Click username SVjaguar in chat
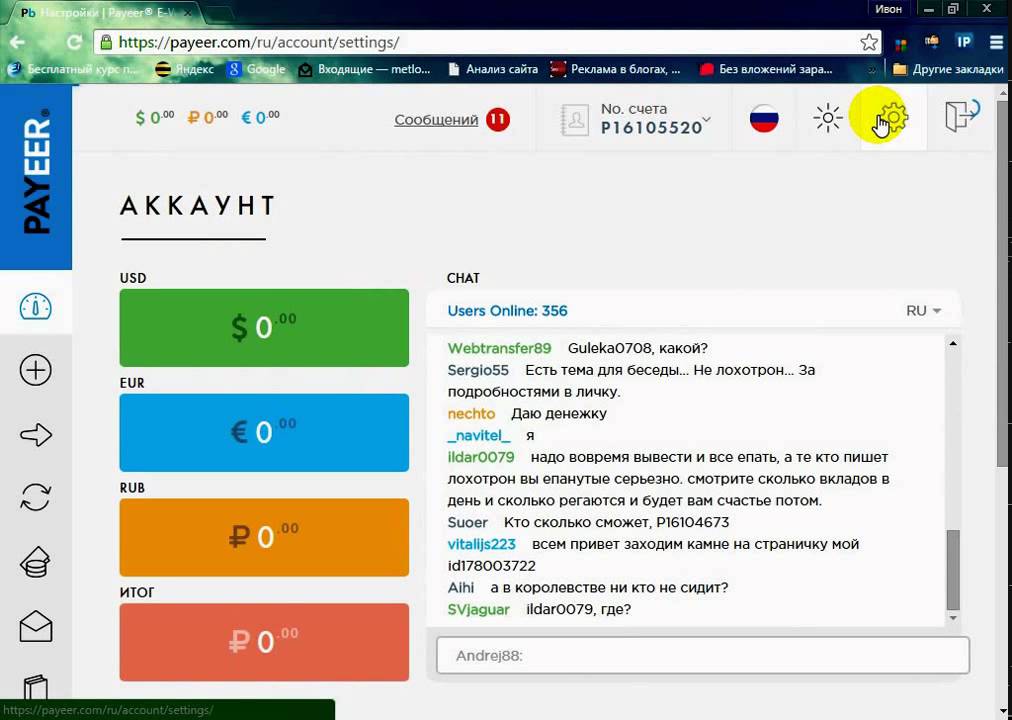Image resolution: width=1012 pixels, height=720 pixels. 478,610
